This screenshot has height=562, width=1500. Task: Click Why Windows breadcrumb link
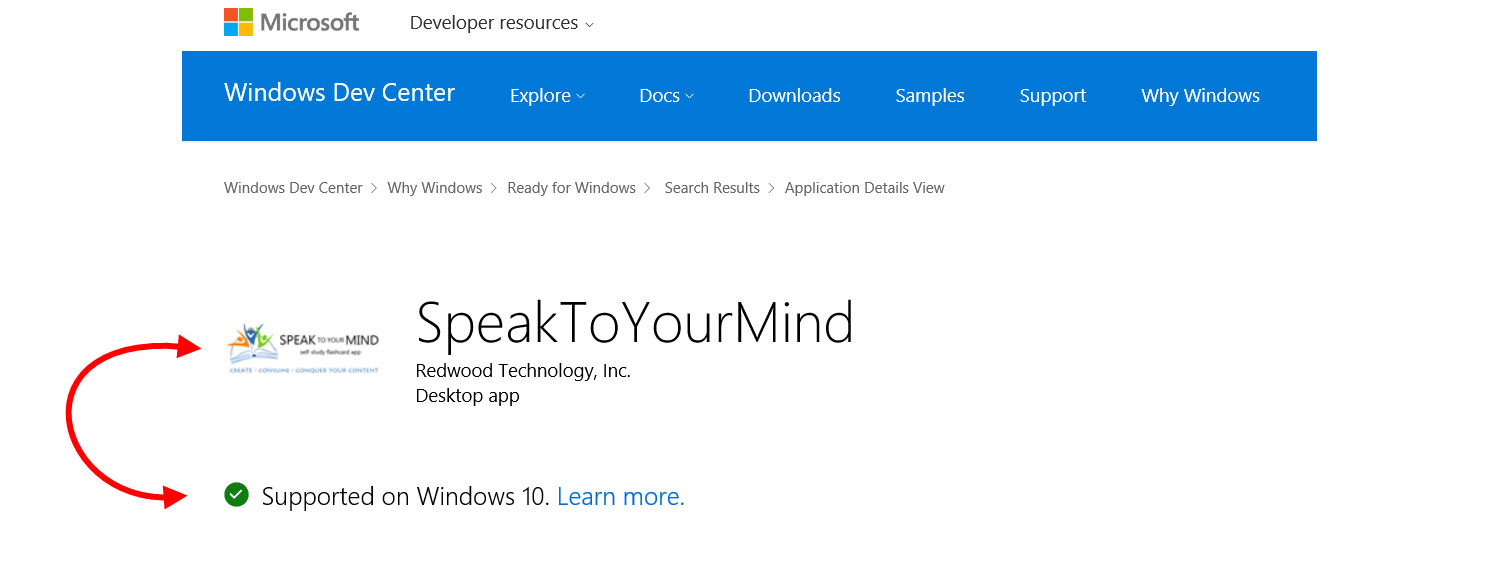point(435,188)
